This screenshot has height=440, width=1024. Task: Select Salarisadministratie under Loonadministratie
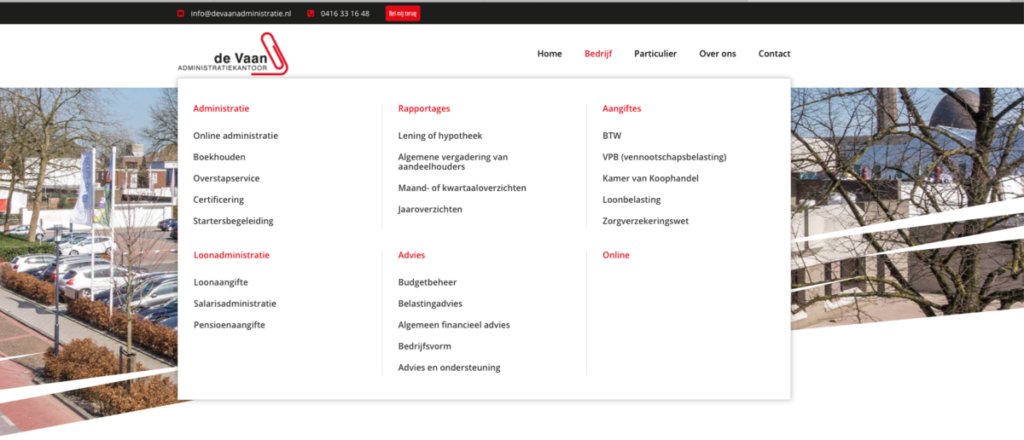pyautogui.click(x=234, y=303)
